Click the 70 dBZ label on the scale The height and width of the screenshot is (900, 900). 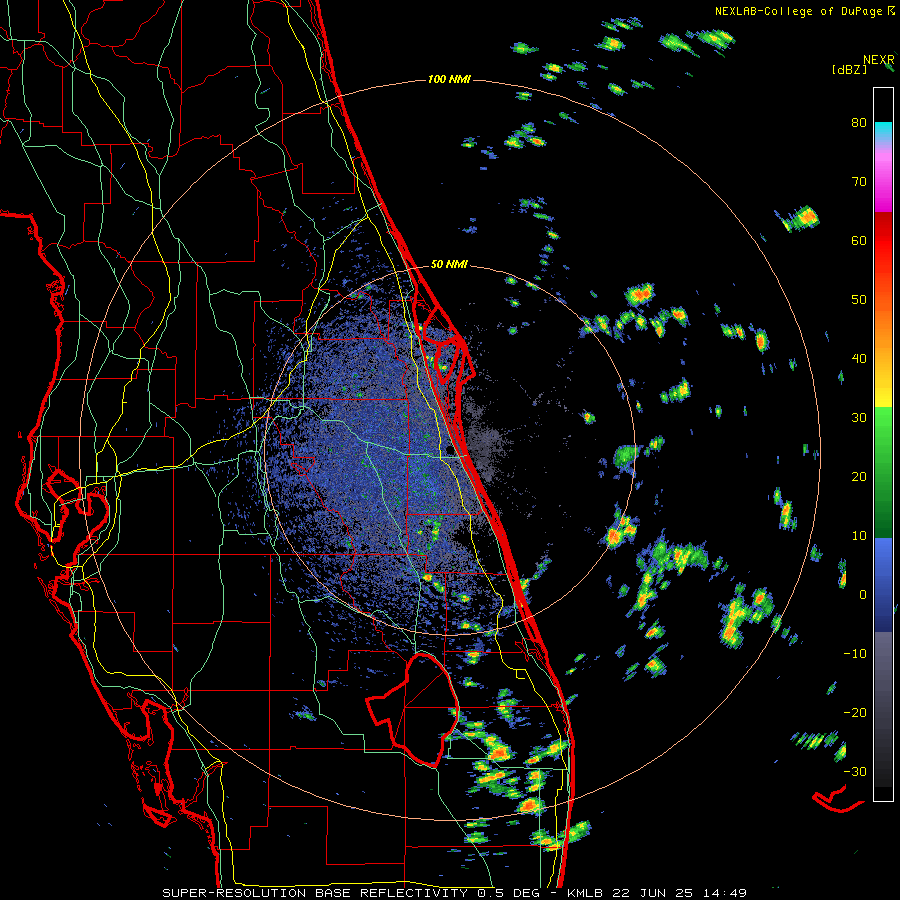pyautogui.click(x=859, y=182)
